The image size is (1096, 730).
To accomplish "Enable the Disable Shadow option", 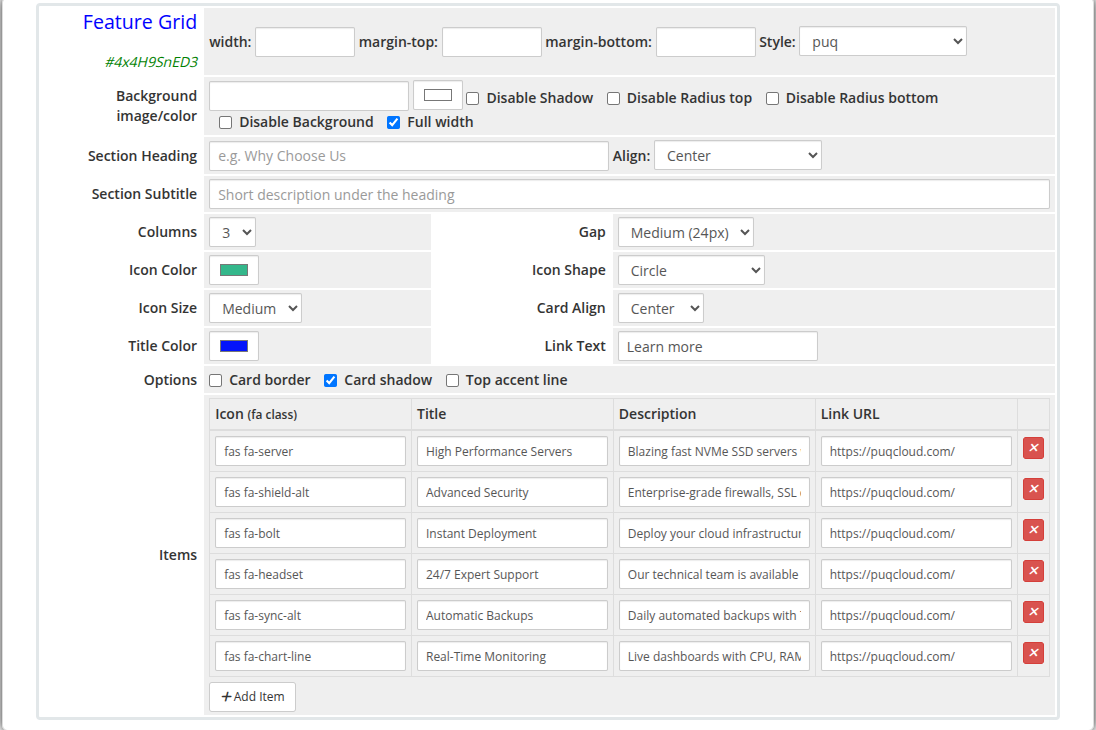I will (472, 97).
